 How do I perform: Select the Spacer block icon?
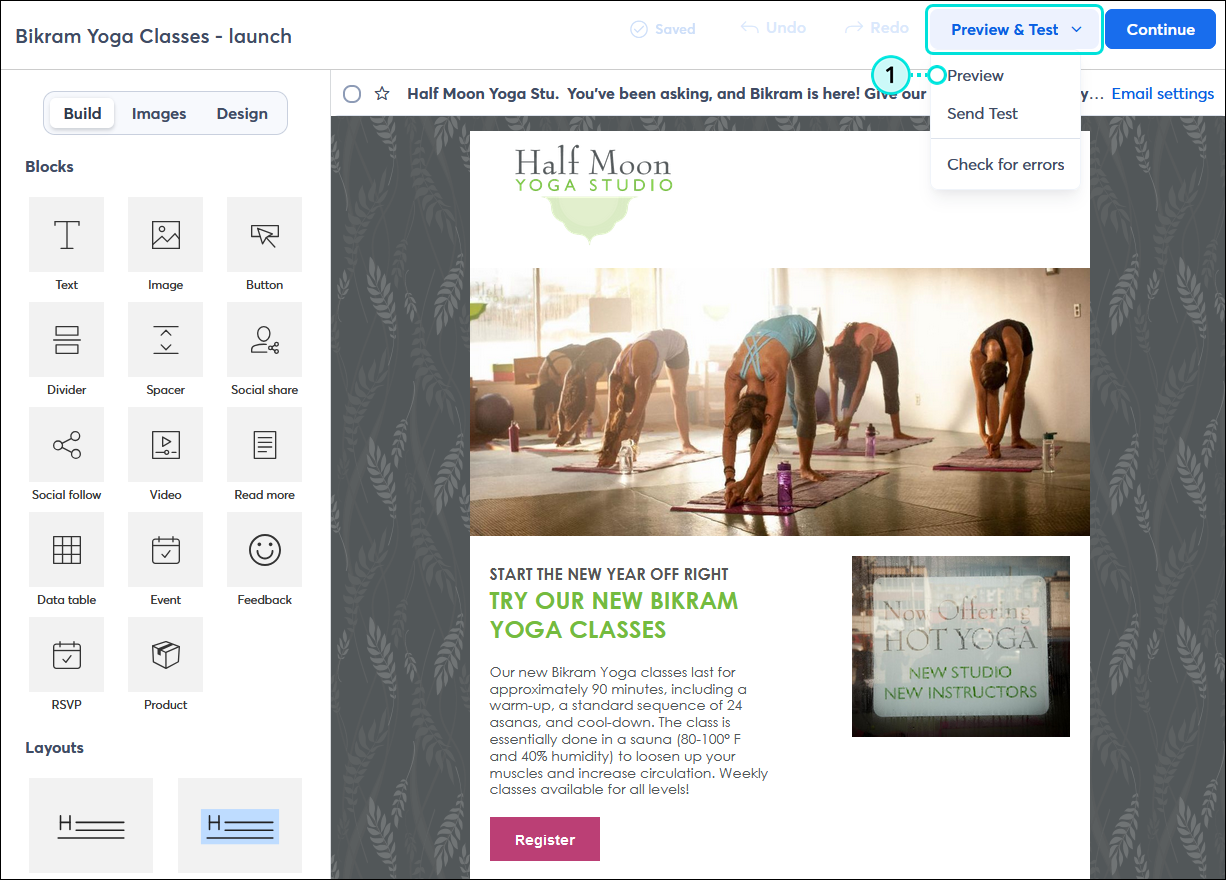(165, 340)
